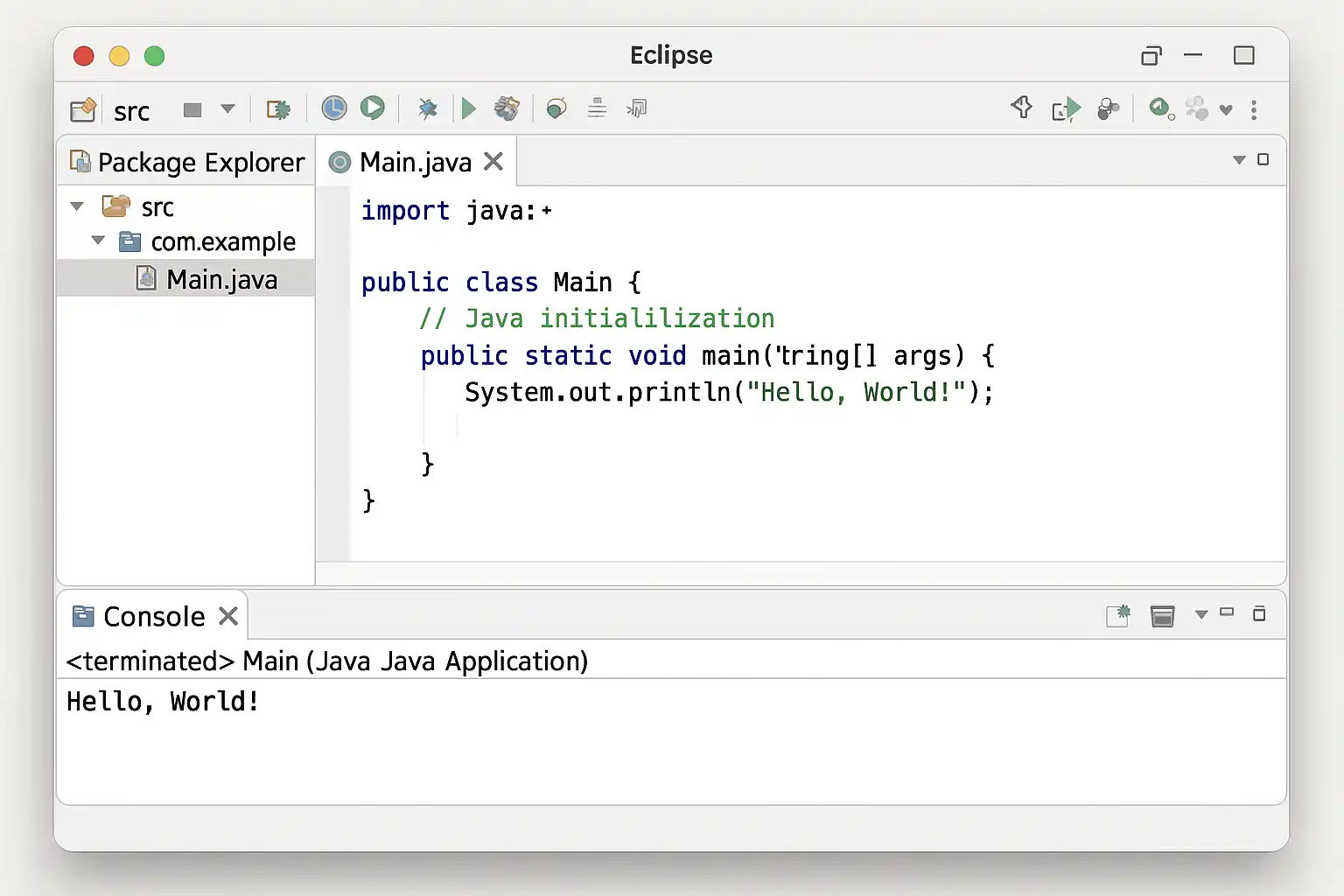
Task: Collapse the src folder tree arrow
Action: click(77, 206)
